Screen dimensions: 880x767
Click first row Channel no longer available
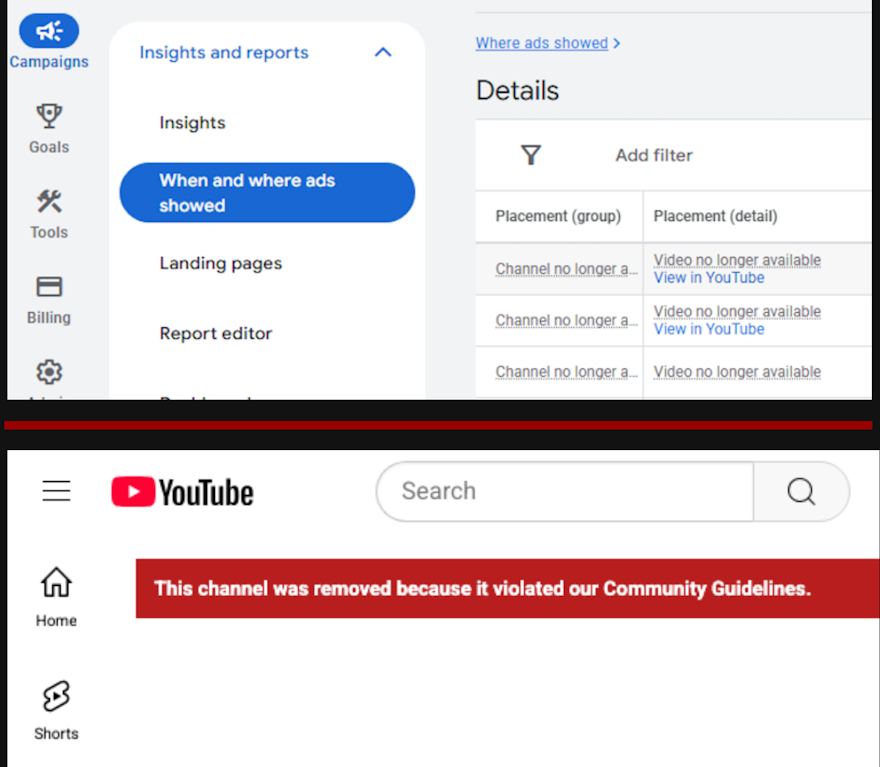pyautogui.click(x=566, y=269)
